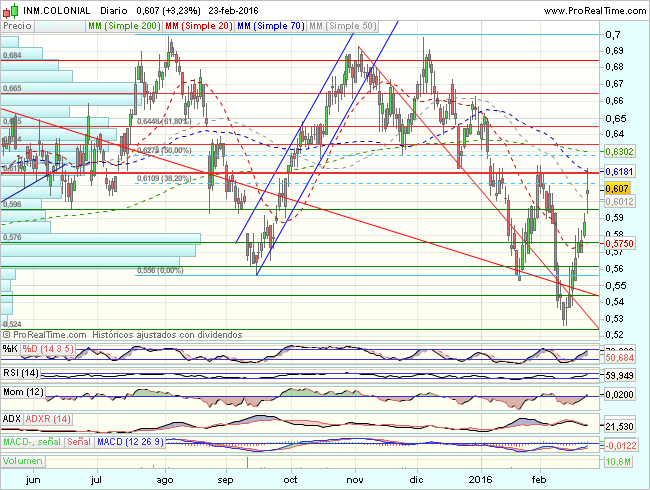Click the 0,6109 (38,20%) Fibonacci label
This screenshot has width=650, height=490.
coord(164,178)
